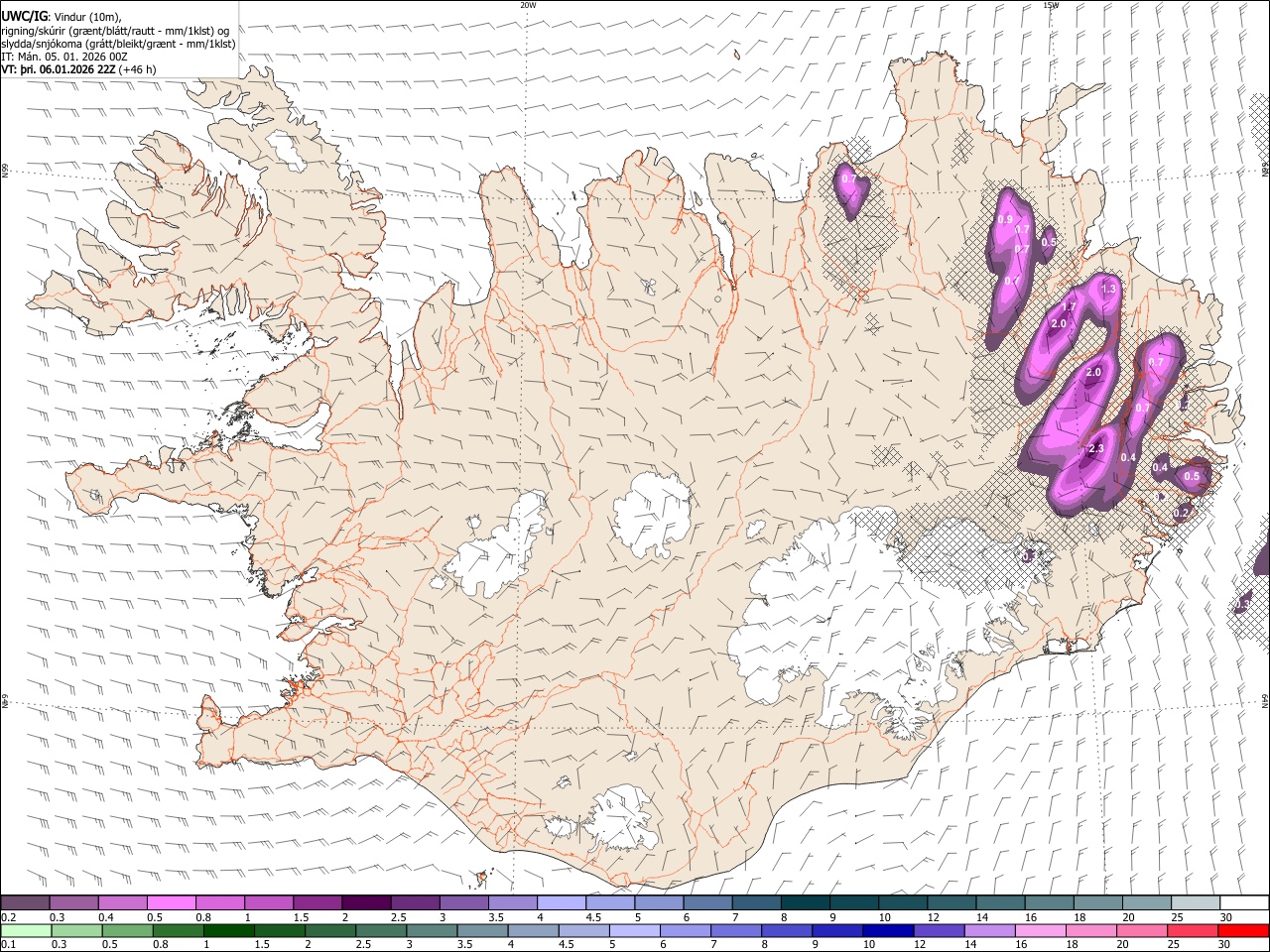Image resolution: width=1270 pixels, height=952 pixels.
Task: Click the '30' label under the red swatch
Action: point(1226,945)
